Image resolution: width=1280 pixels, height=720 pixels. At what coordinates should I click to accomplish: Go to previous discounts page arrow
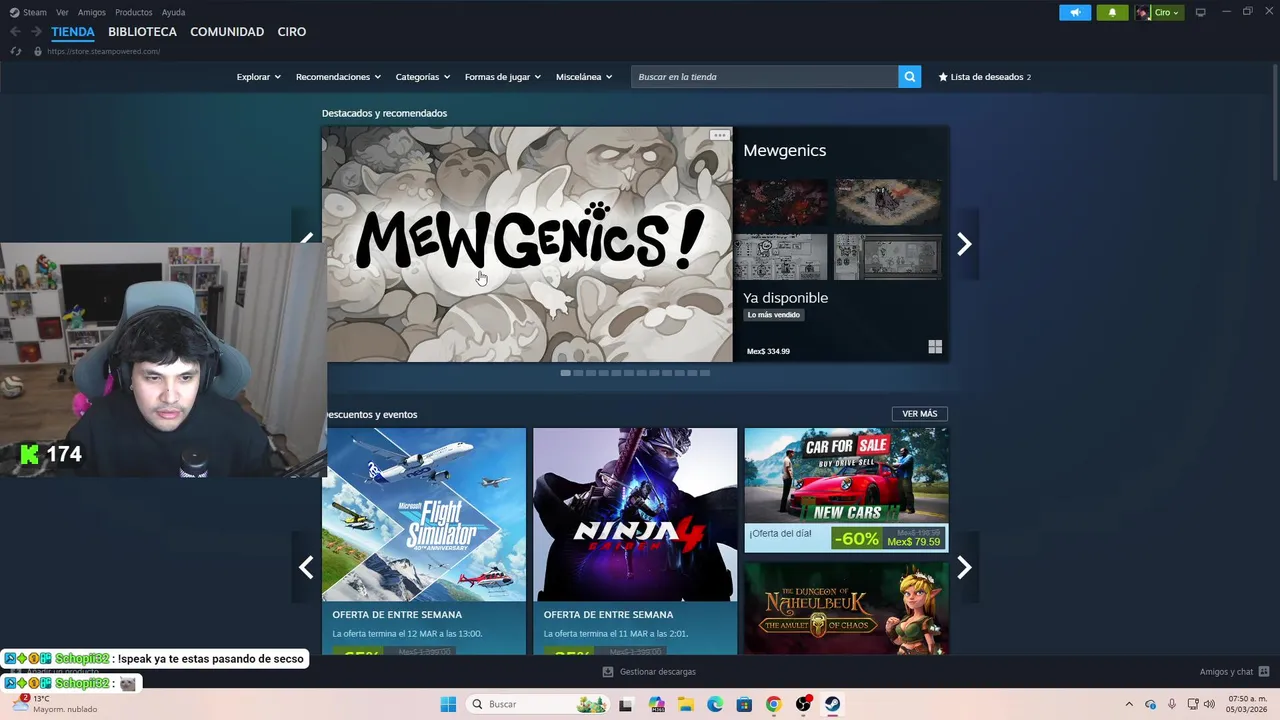pos(306,567)
